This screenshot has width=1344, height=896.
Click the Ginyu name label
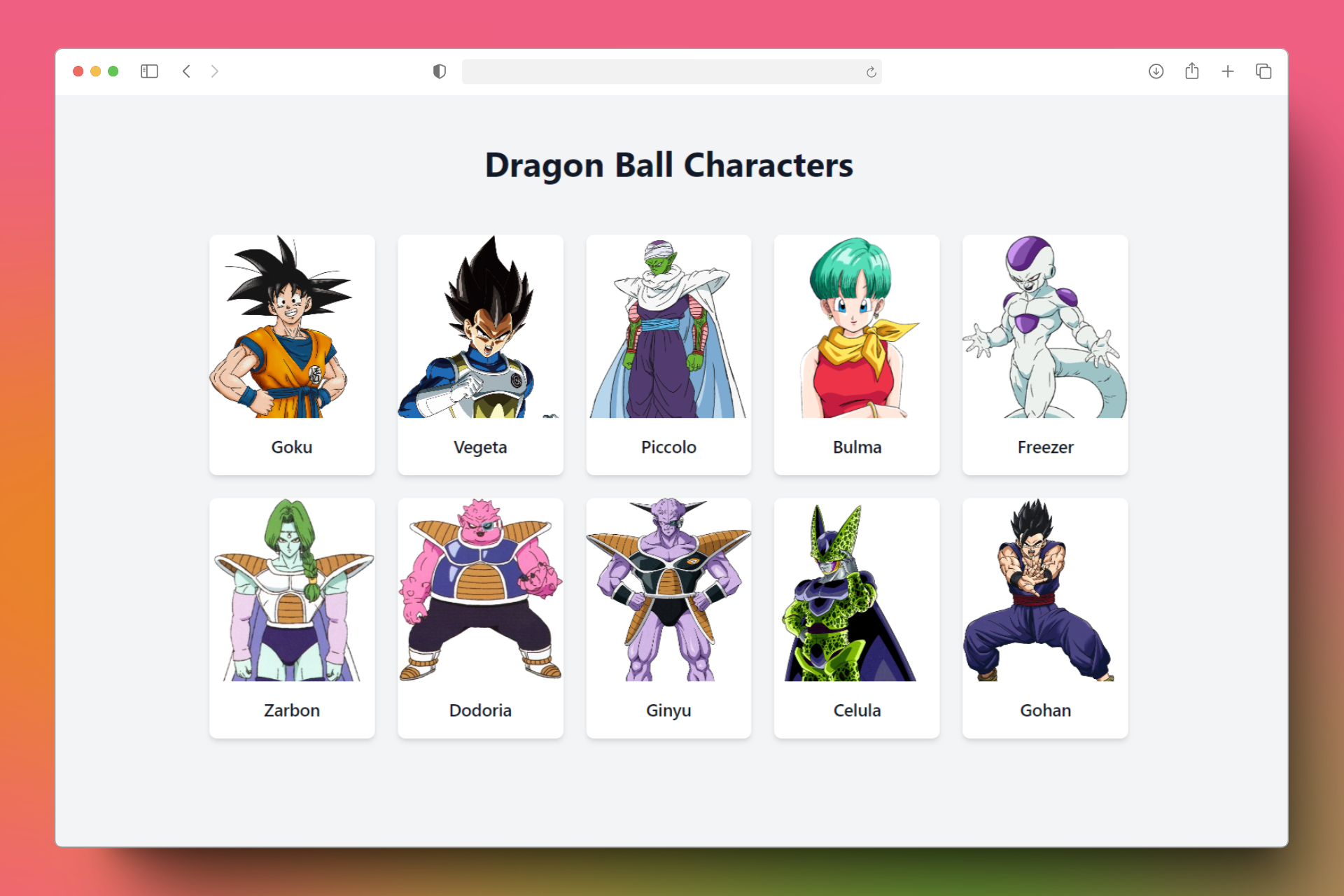(668, 711)
